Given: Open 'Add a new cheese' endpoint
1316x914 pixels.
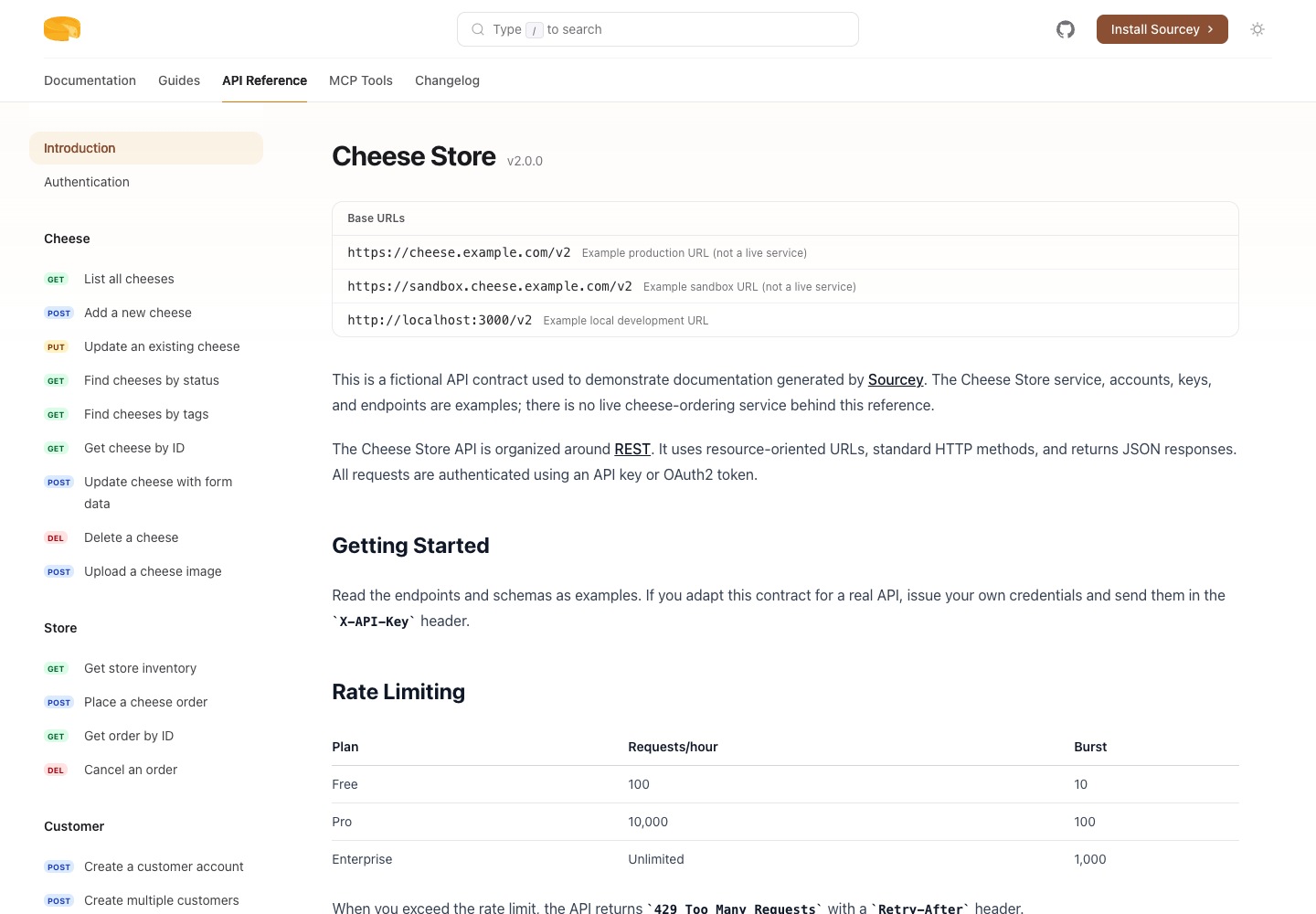Looking at the screenshot, I should tap(146, 313).
